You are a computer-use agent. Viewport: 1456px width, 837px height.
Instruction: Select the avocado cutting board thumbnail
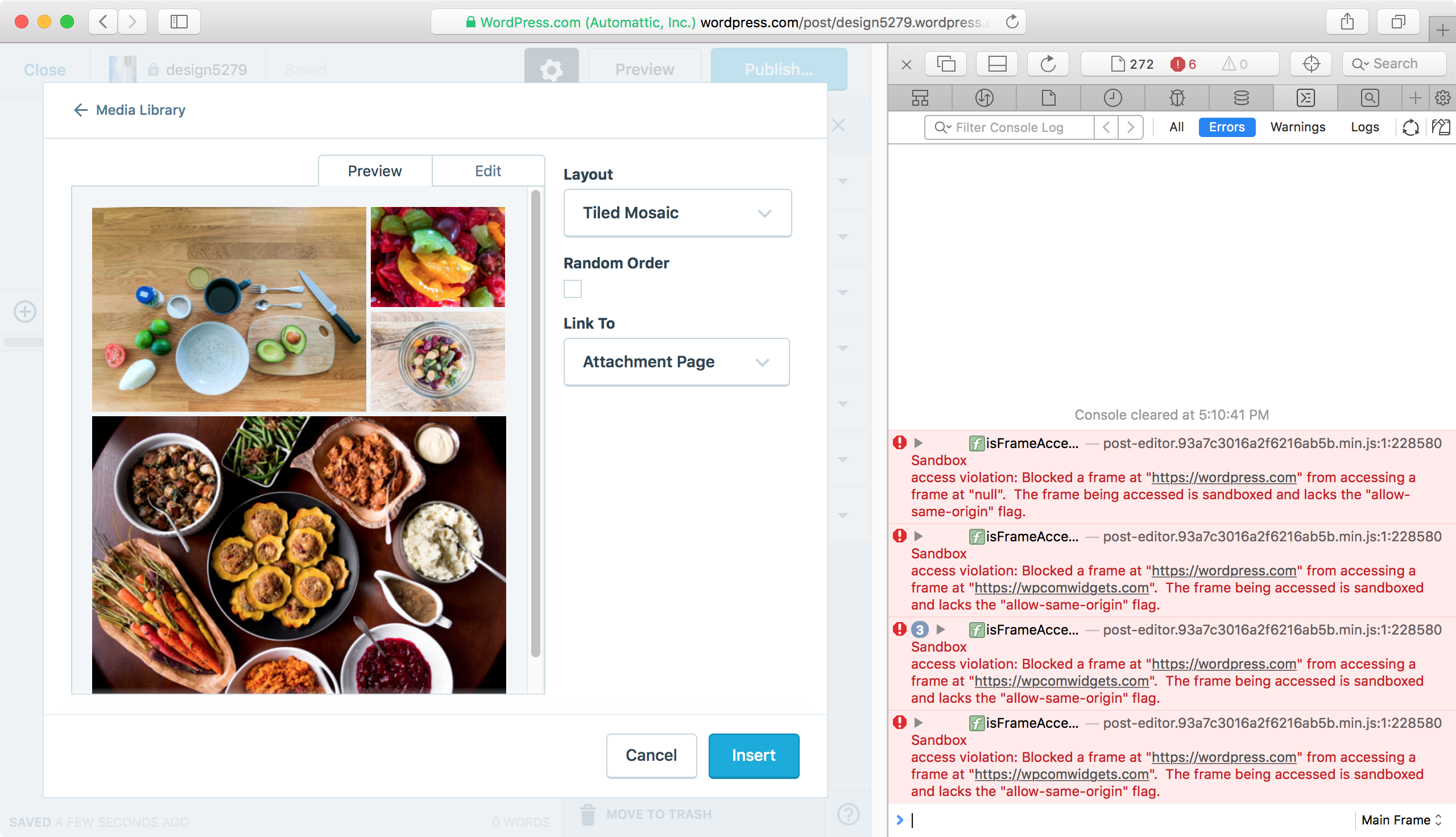[229, 309]
